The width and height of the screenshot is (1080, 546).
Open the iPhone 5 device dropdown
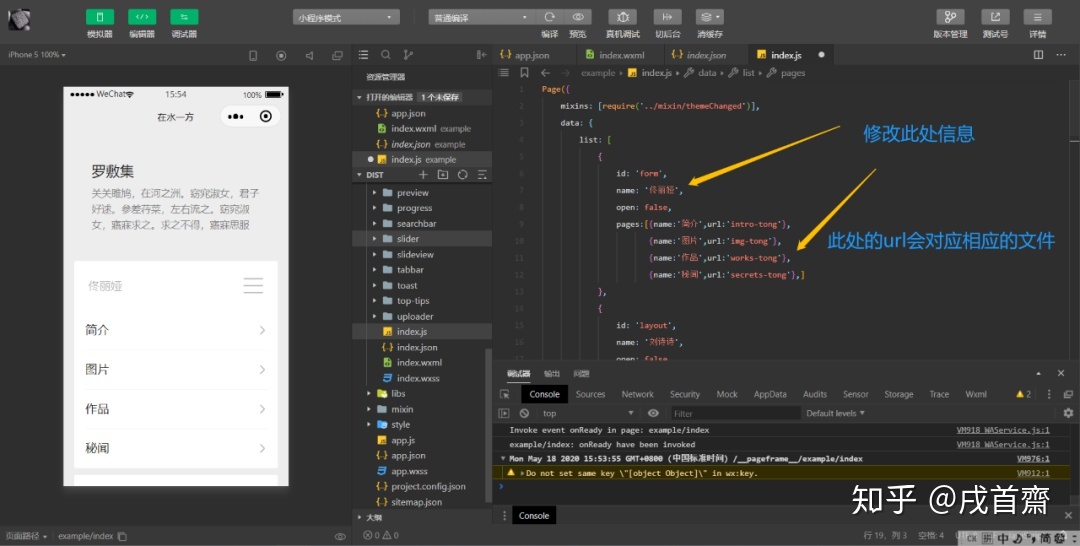(37, 55)
